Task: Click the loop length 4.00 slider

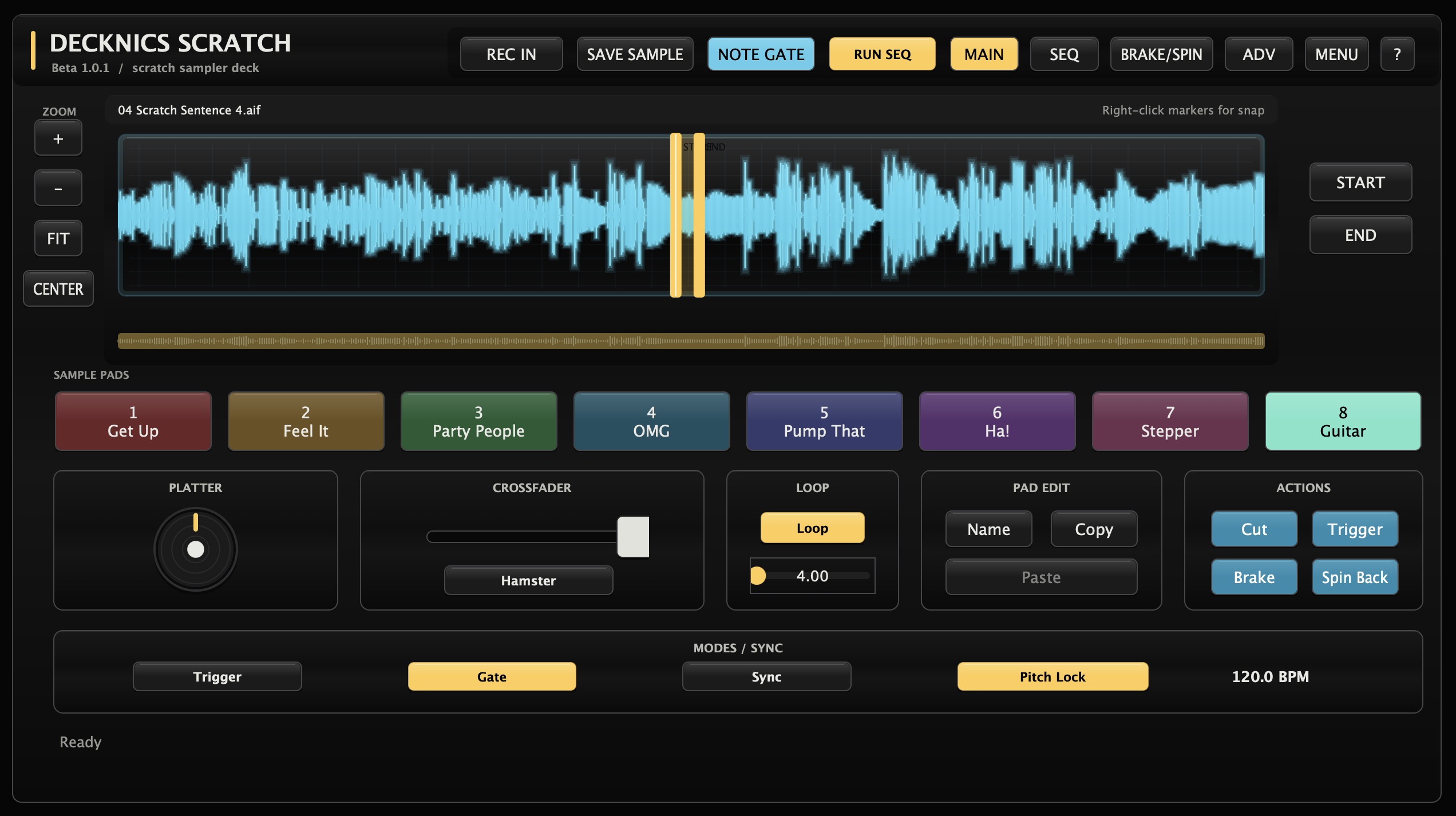Action: tap(812, 576)
